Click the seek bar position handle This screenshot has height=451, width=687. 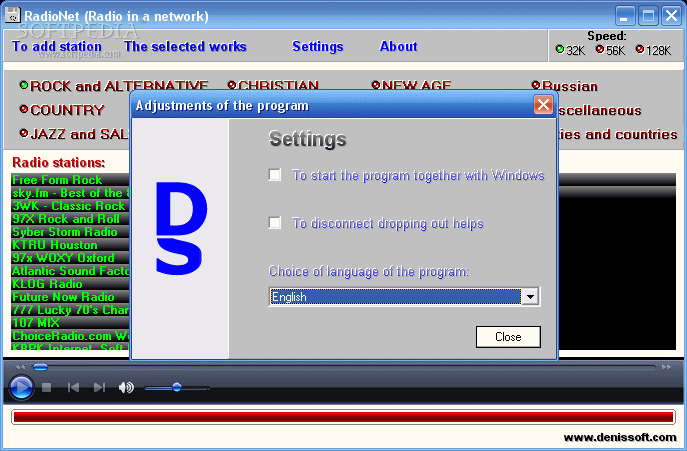40,367
